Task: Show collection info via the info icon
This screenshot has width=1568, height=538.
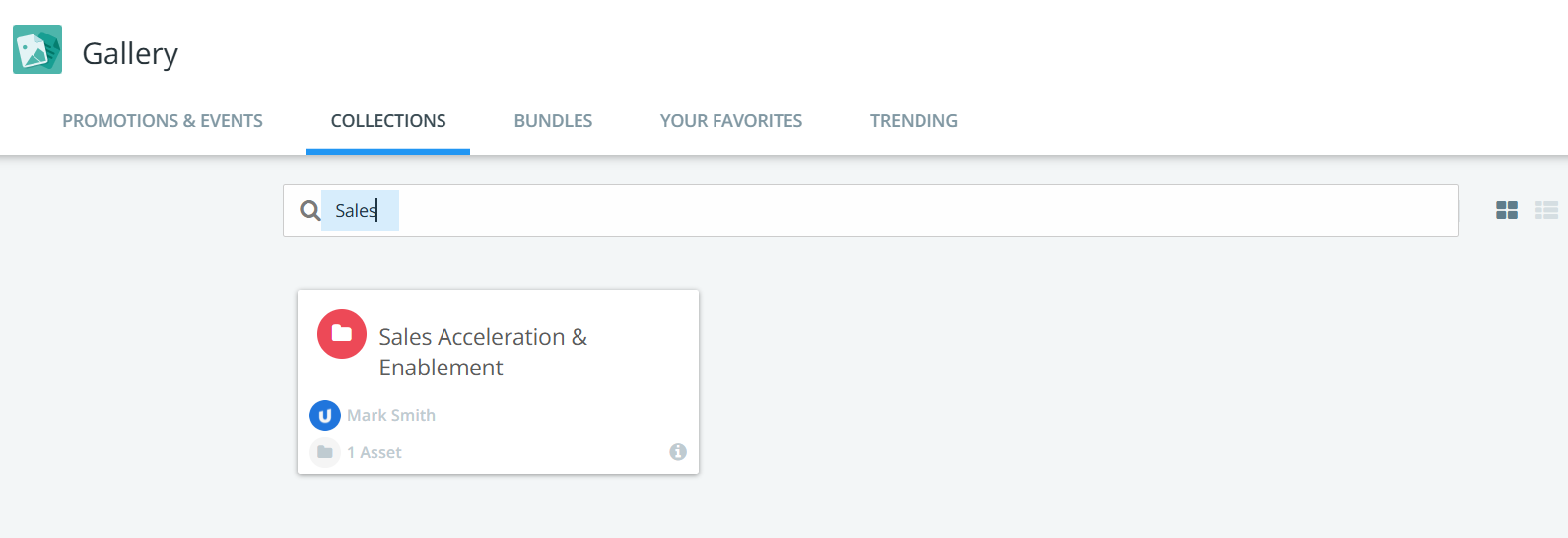Action: pyautogui.click(x=678, y=452)
